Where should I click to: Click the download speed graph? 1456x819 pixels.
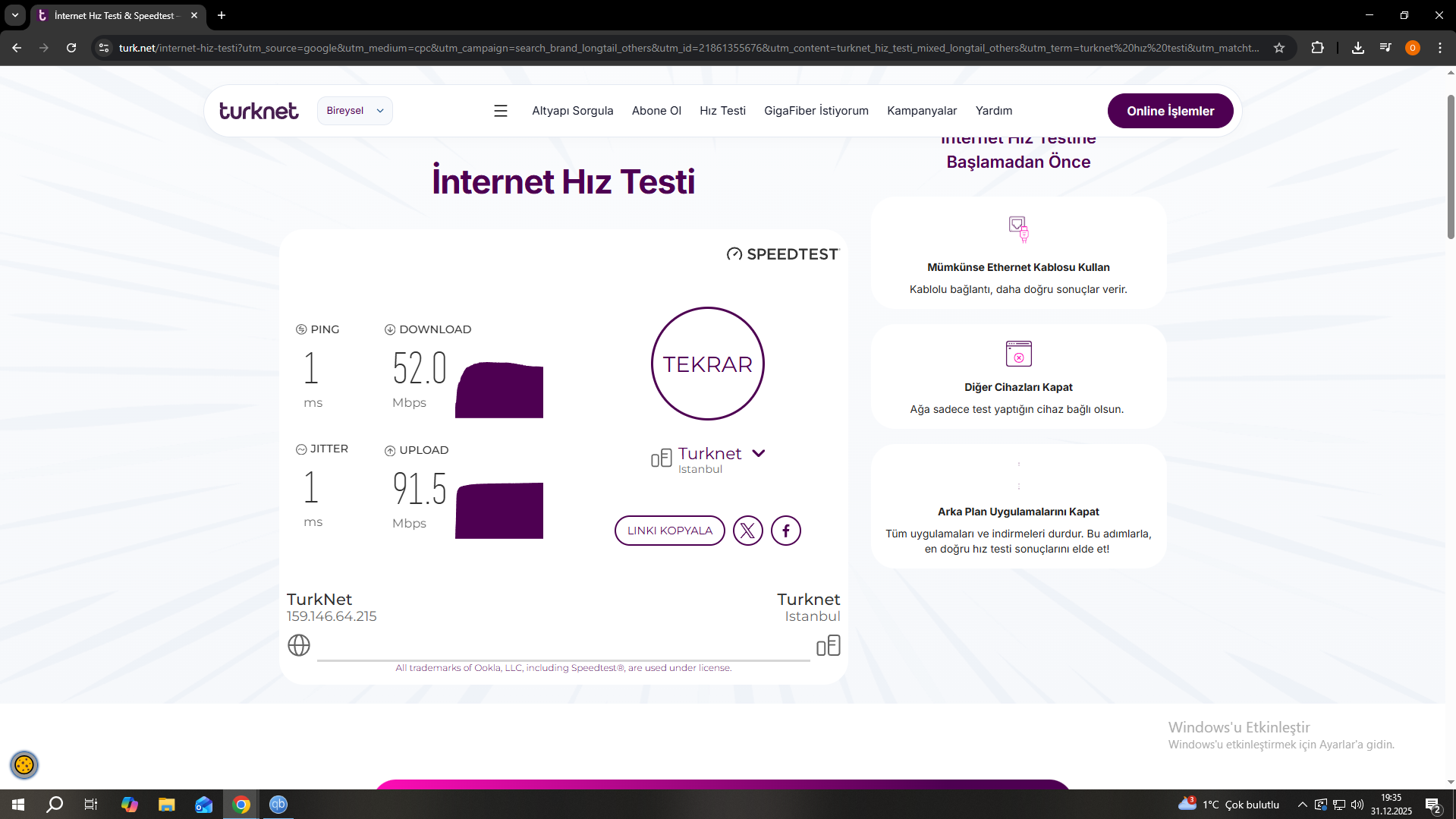pyautogui.click(x=499, y=389)
